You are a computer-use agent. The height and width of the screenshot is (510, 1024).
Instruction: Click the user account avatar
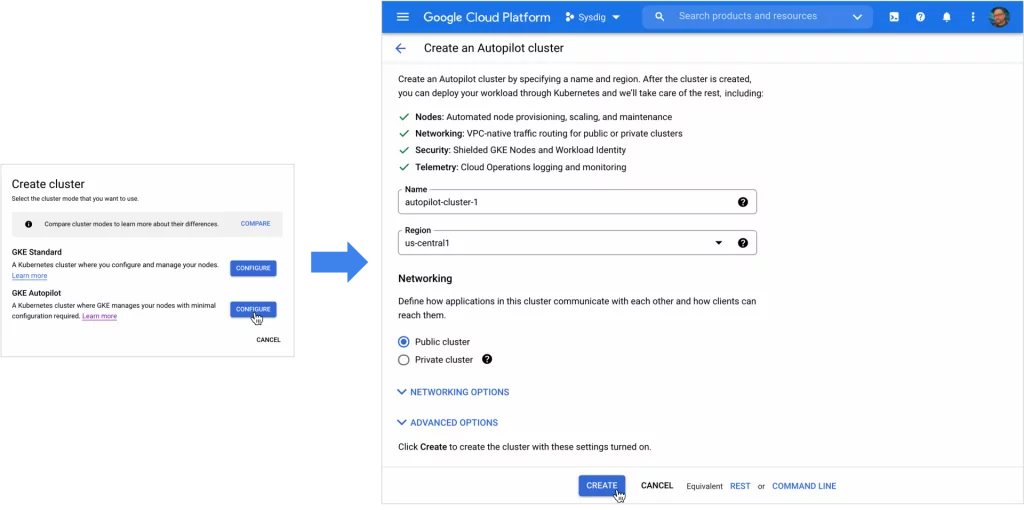tap(999, 17)
